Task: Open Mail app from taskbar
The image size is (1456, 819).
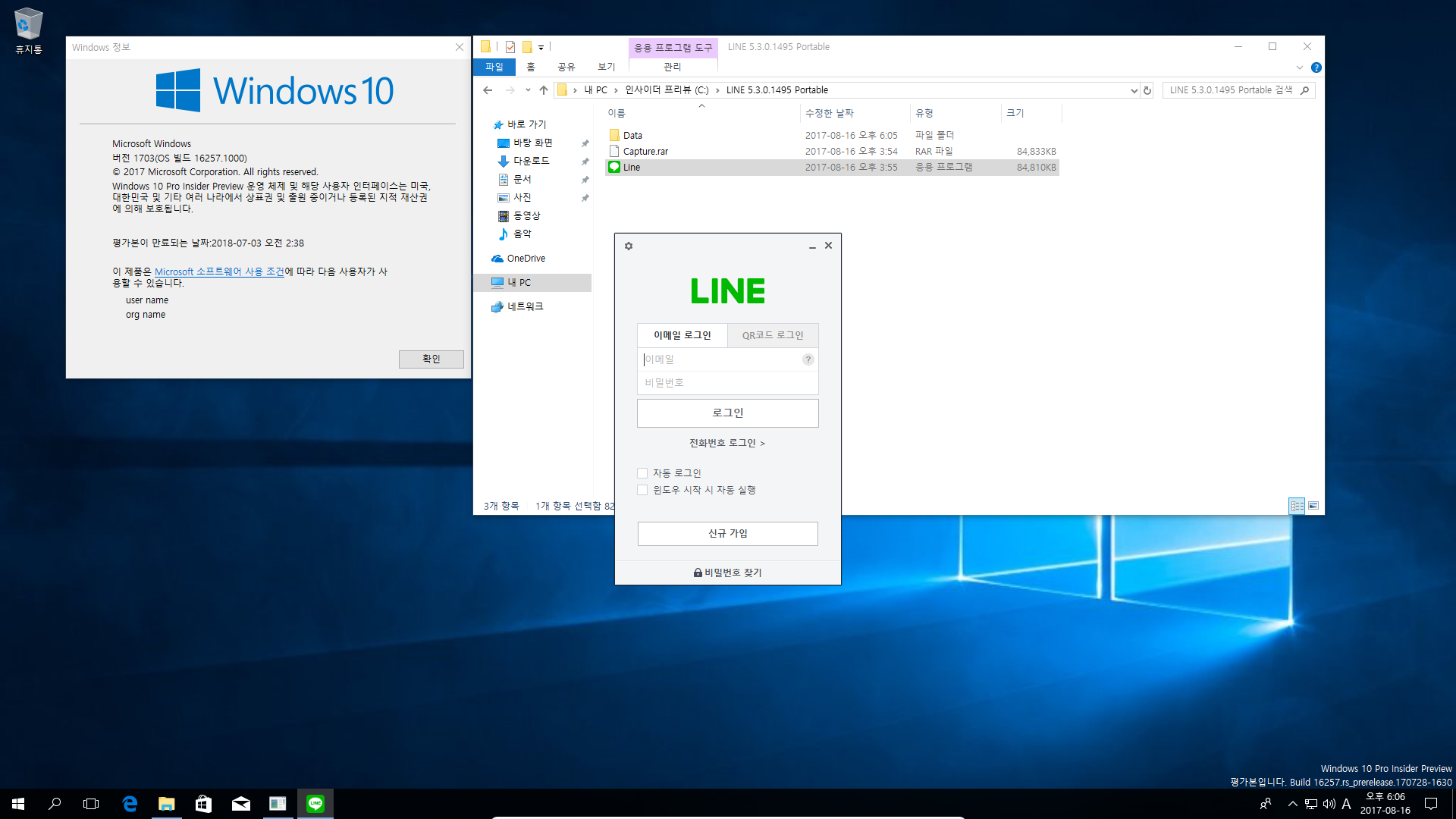Action: (x=240, y=804)
